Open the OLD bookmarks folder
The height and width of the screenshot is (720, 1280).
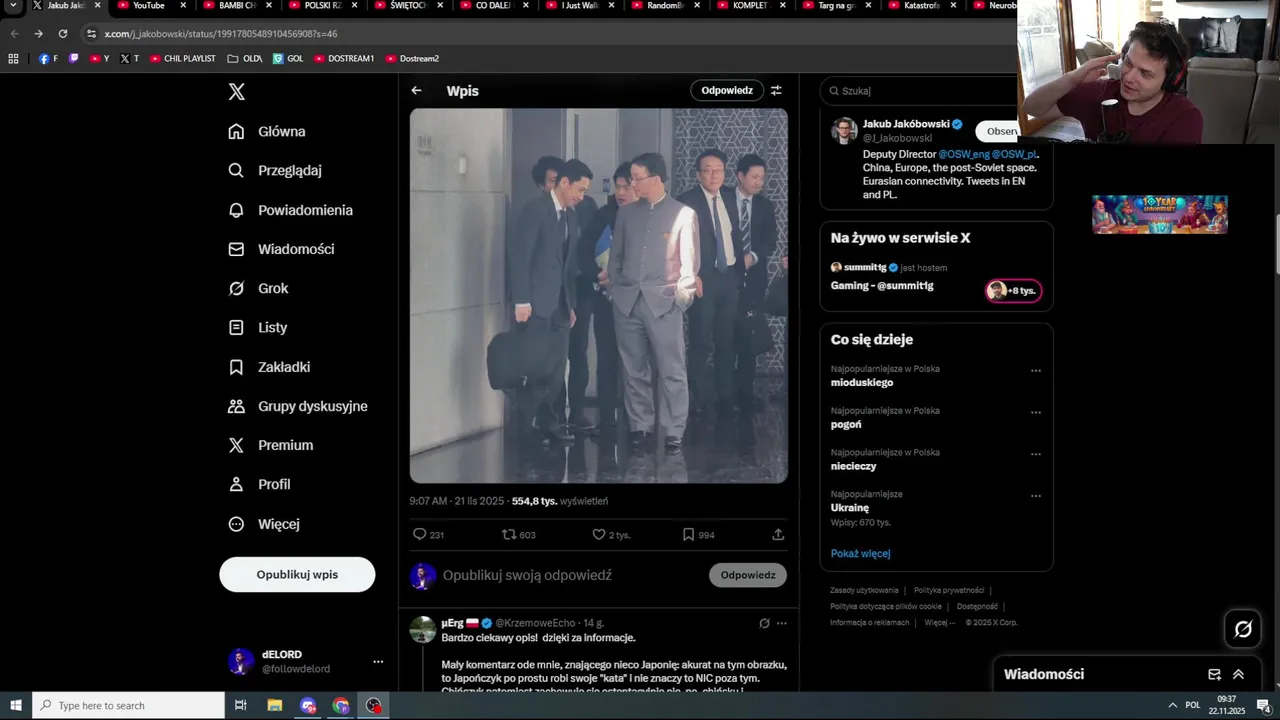coord(245,59)
